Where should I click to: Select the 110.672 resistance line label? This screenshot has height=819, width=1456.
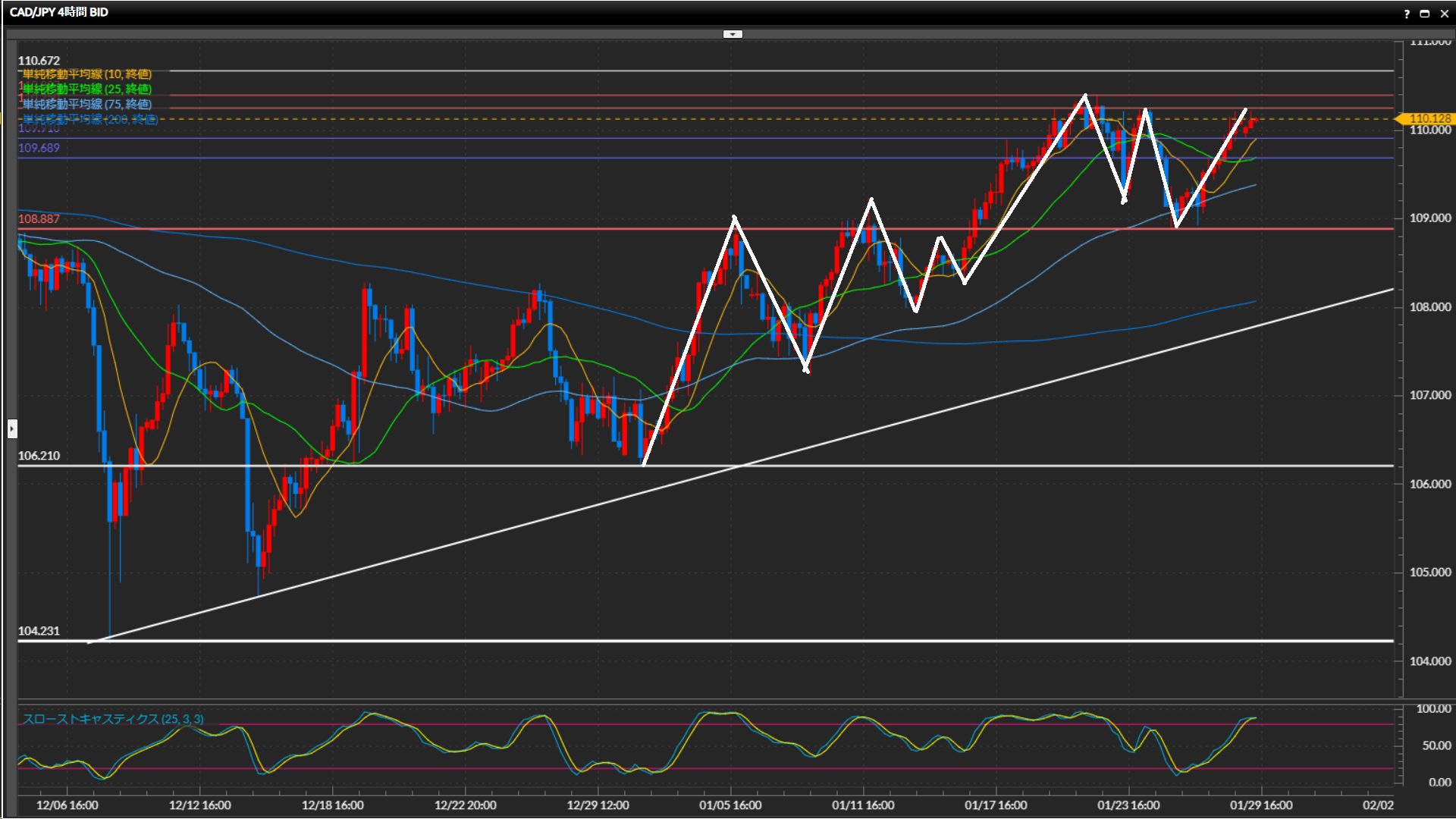(x=39, y=61)
